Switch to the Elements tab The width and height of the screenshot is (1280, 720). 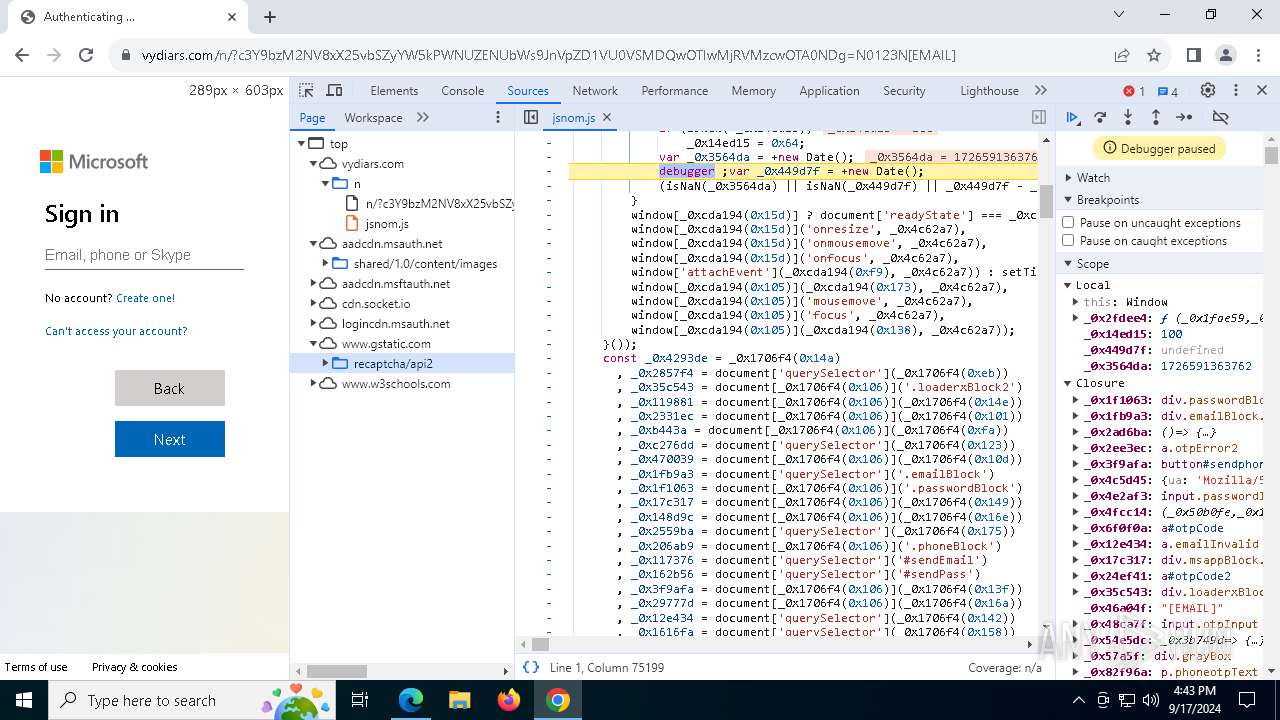coord(394,90)
